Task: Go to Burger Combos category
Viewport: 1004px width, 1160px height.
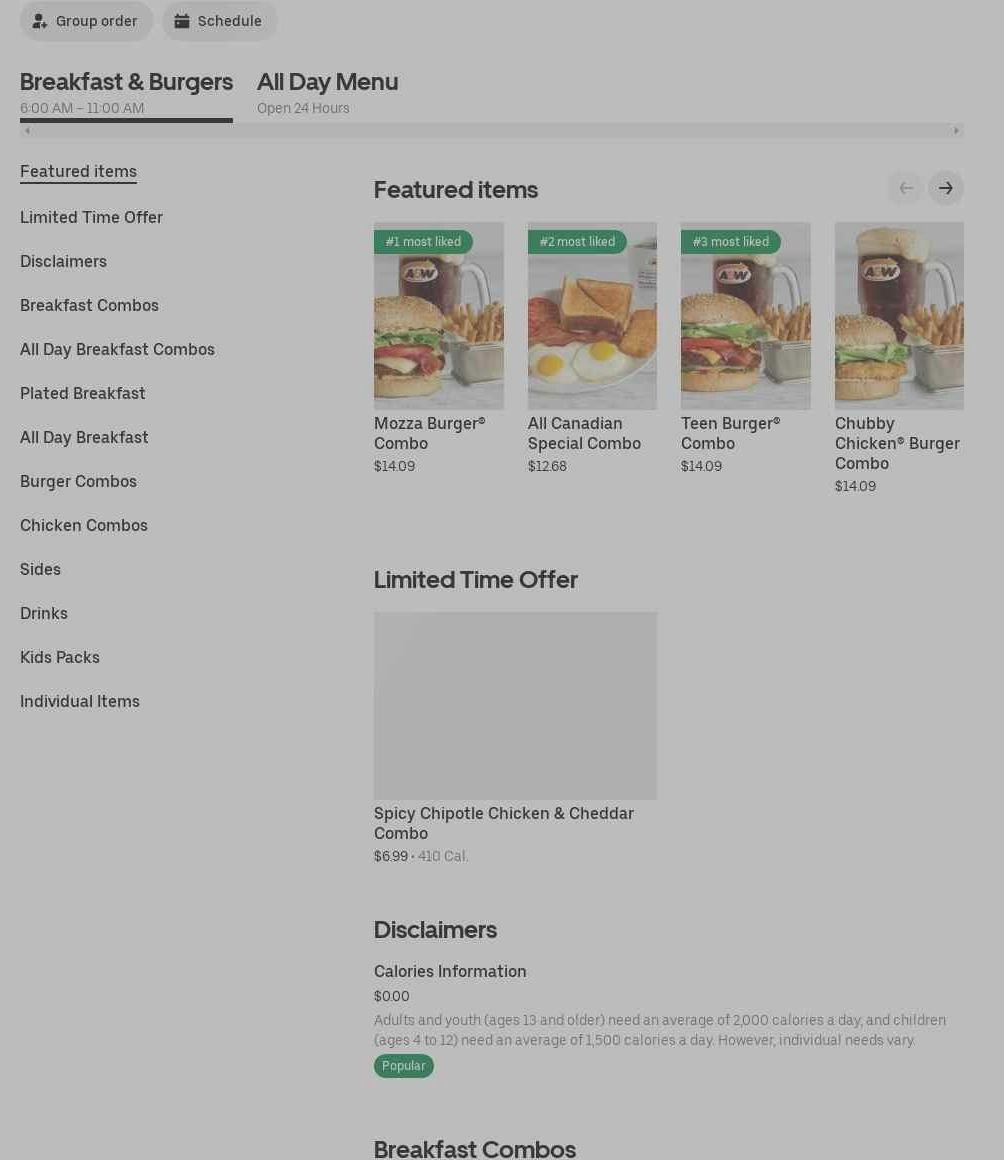Action: click(x=78, y=481)
